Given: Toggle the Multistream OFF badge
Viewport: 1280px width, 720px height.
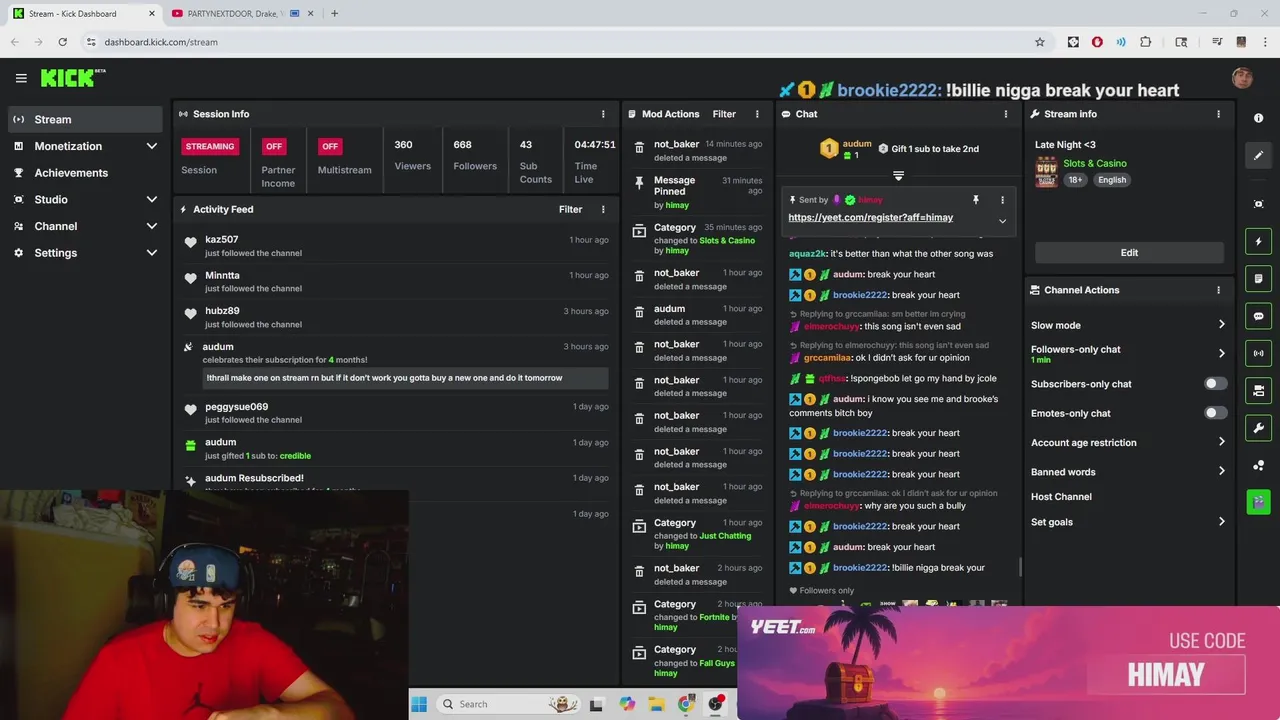Looking at the screenshot, I should [x=330, y=146].
